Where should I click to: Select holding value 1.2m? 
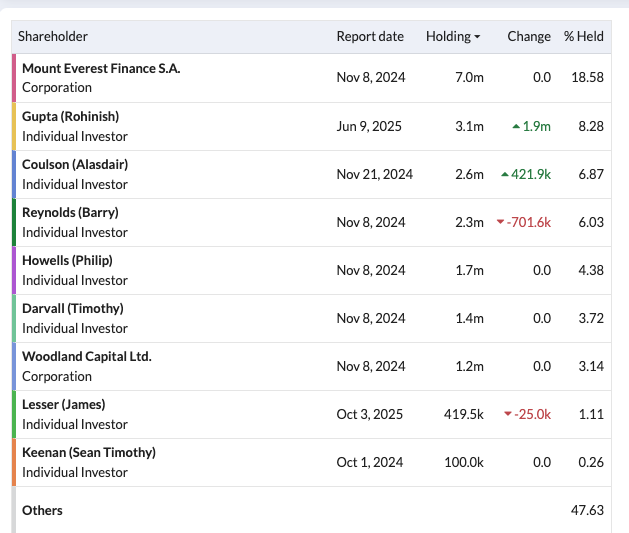click(469, 366)
